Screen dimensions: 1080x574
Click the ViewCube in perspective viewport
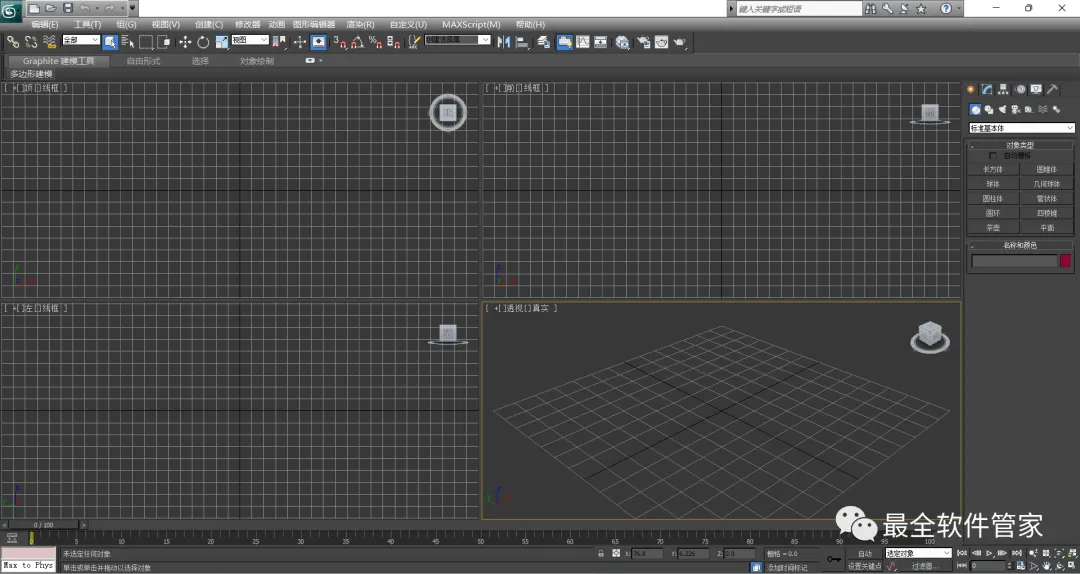click(929, 335)
